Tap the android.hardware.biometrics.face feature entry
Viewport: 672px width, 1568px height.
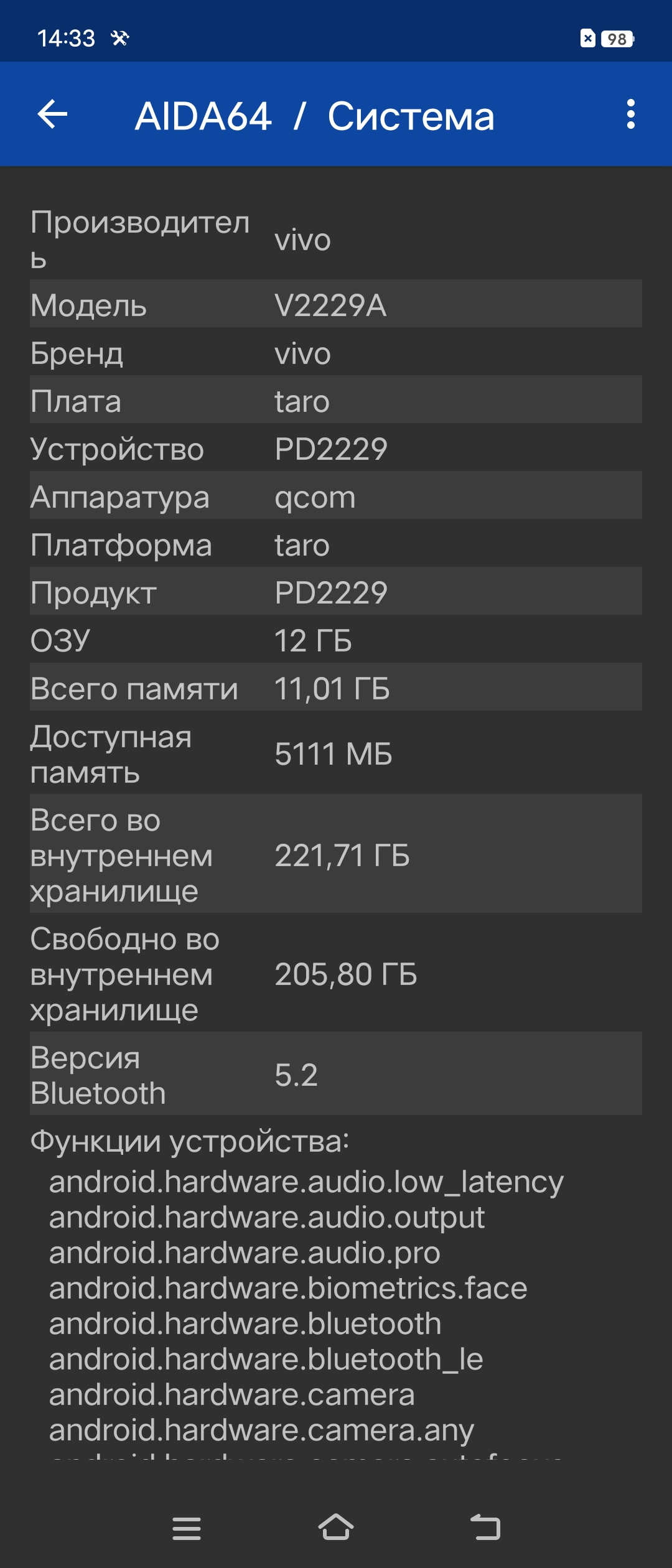coord(288,1288)
